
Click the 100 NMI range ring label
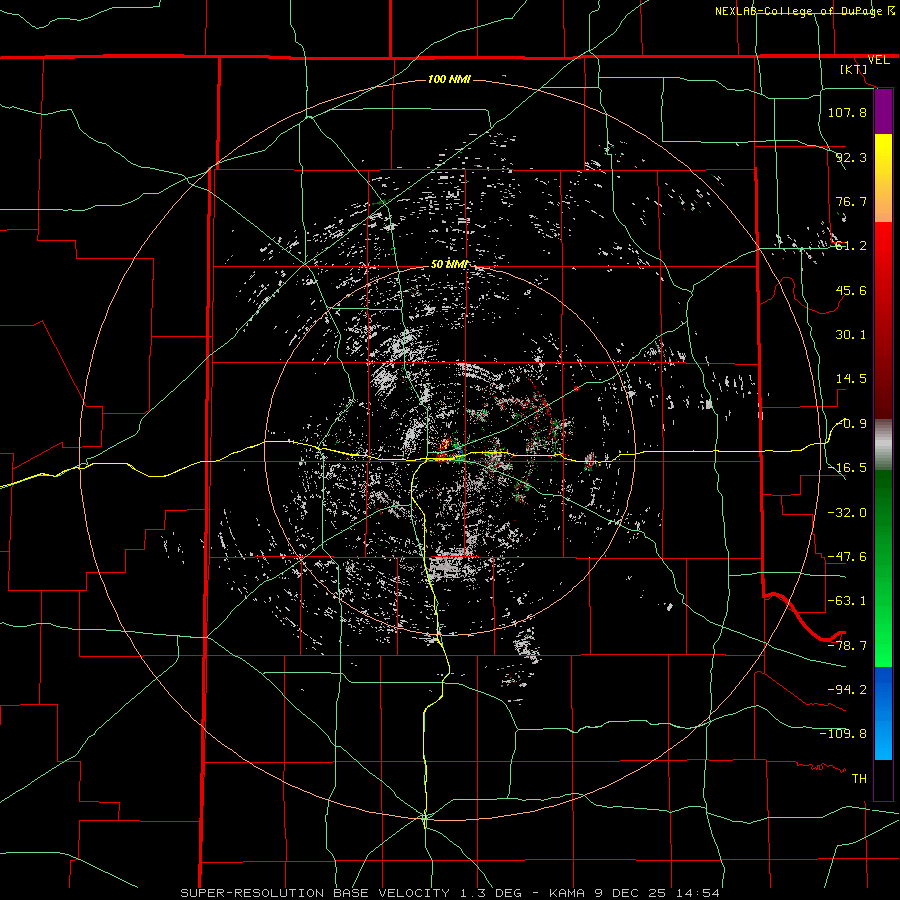pyautogui.click(x=449, y=79)
